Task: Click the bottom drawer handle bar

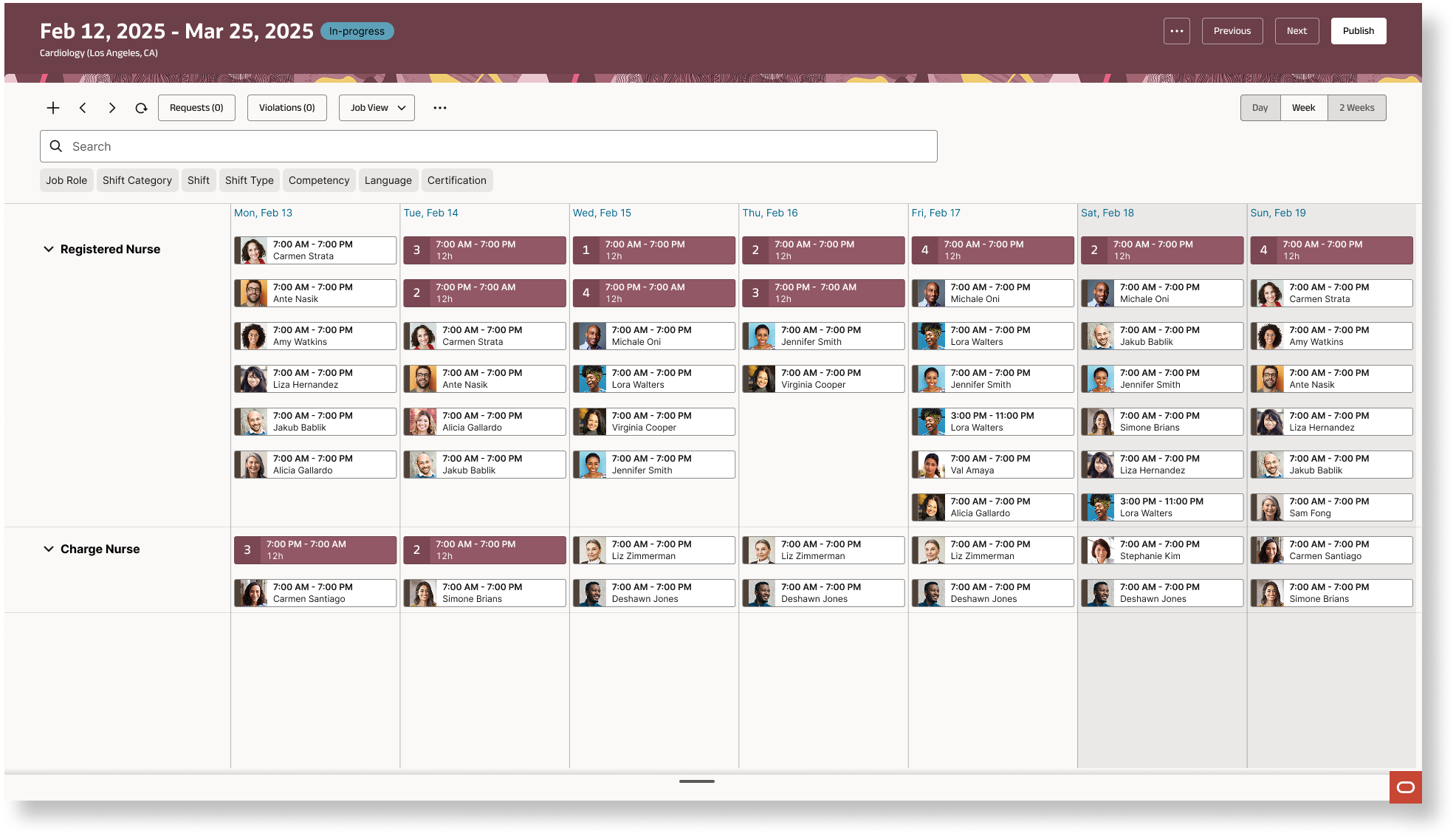Action: (x=697, y=781)
